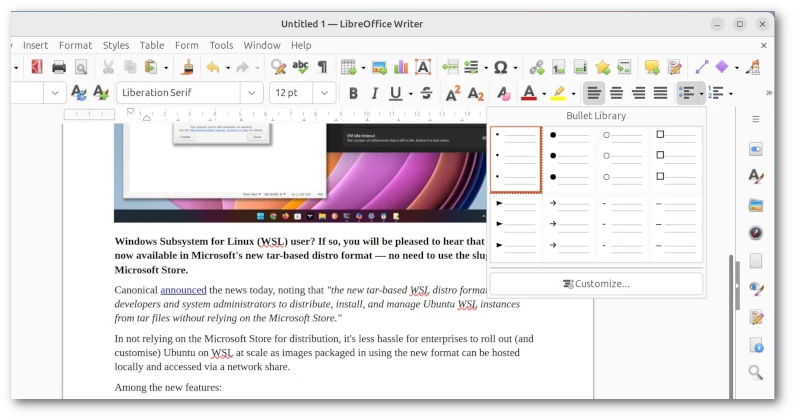Open ordered list dropdown arrow

click(731, 94)
